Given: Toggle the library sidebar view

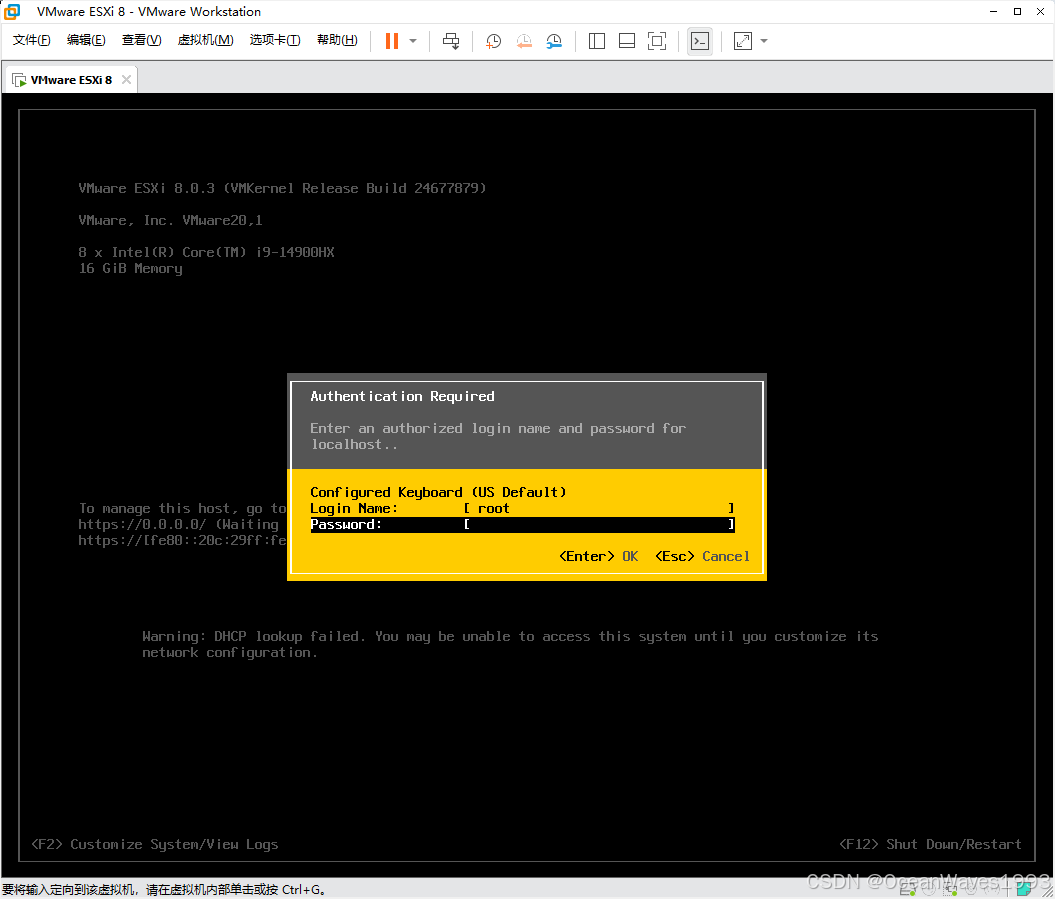Looking at the screenshot, I should pos(597,41).
